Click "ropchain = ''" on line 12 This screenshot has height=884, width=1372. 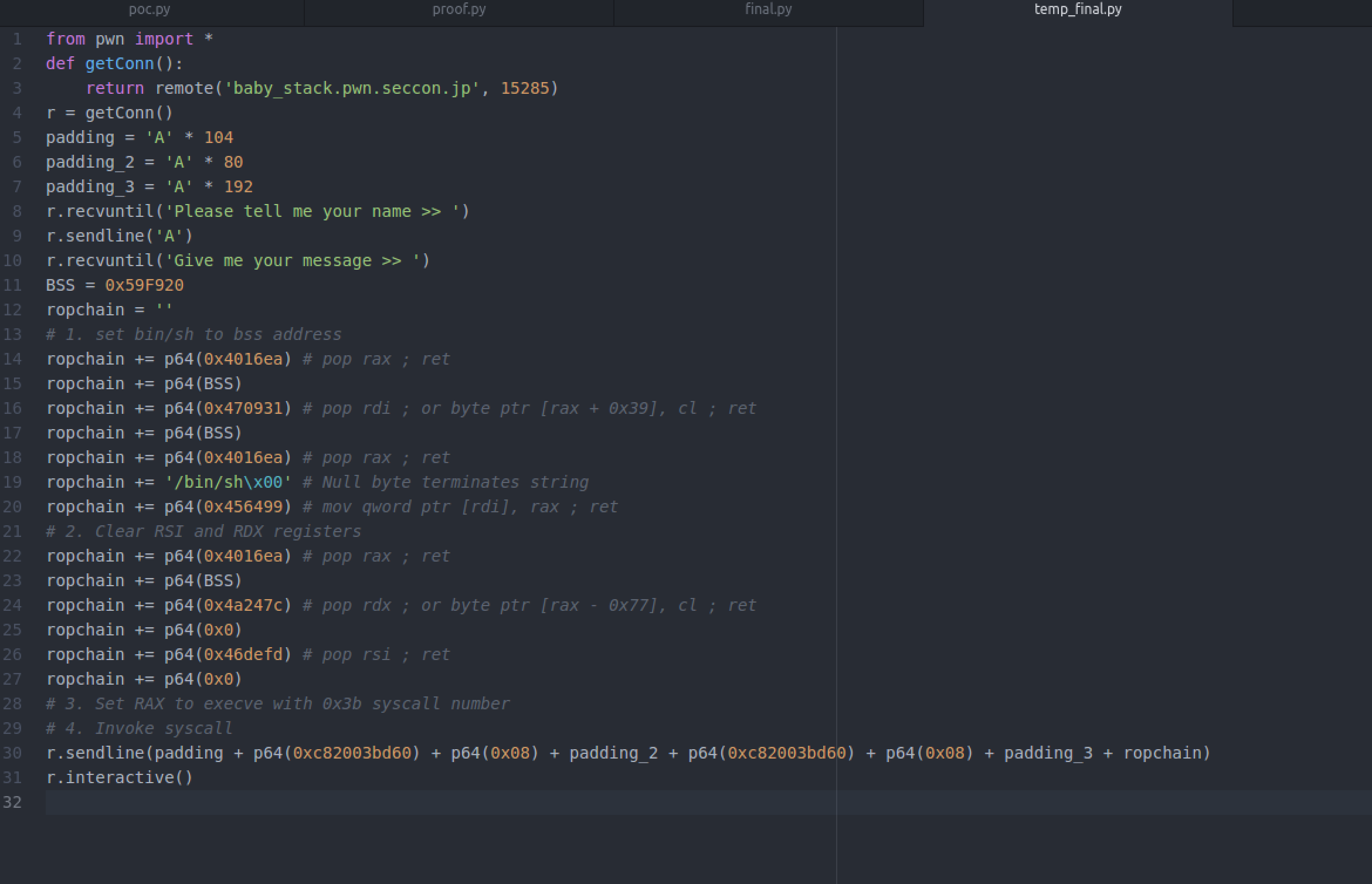click(x=110, y=310)
